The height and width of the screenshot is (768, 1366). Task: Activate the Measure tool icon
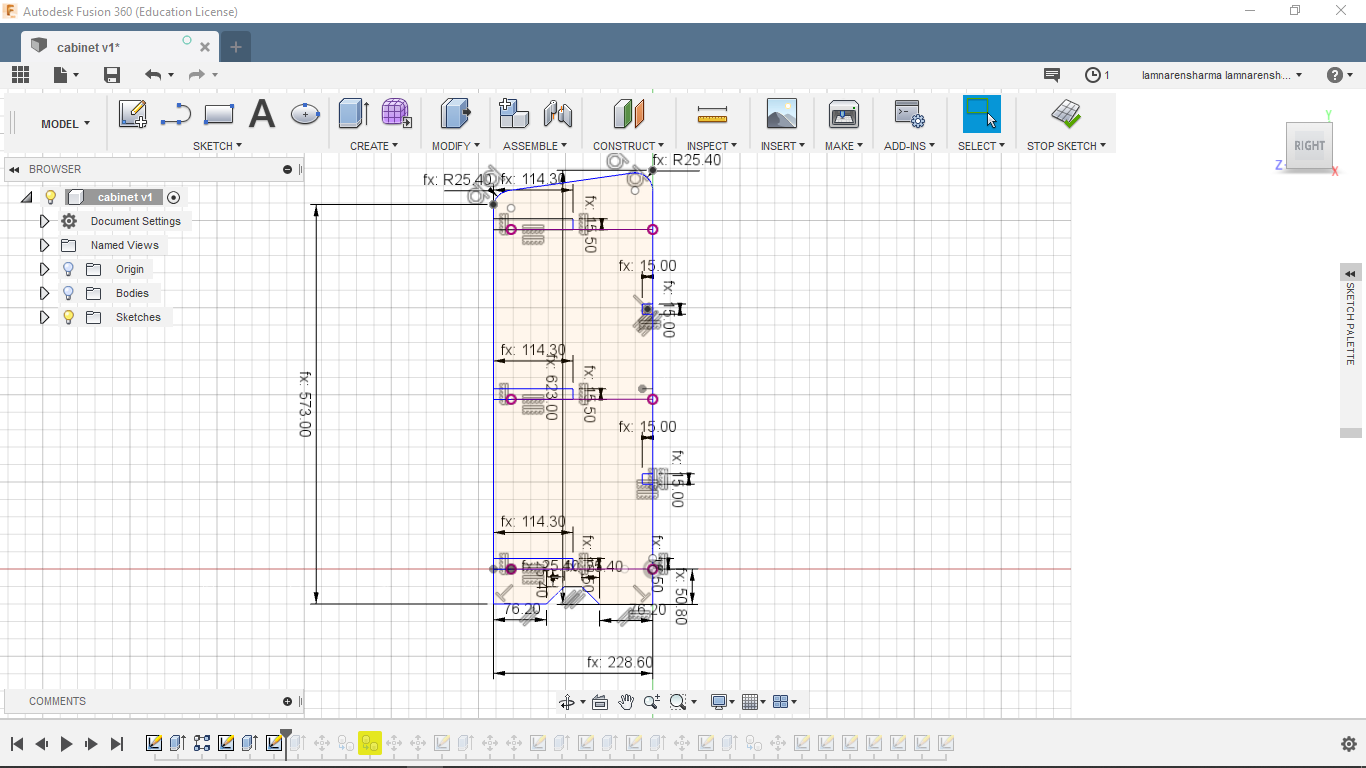pos(712,114)
